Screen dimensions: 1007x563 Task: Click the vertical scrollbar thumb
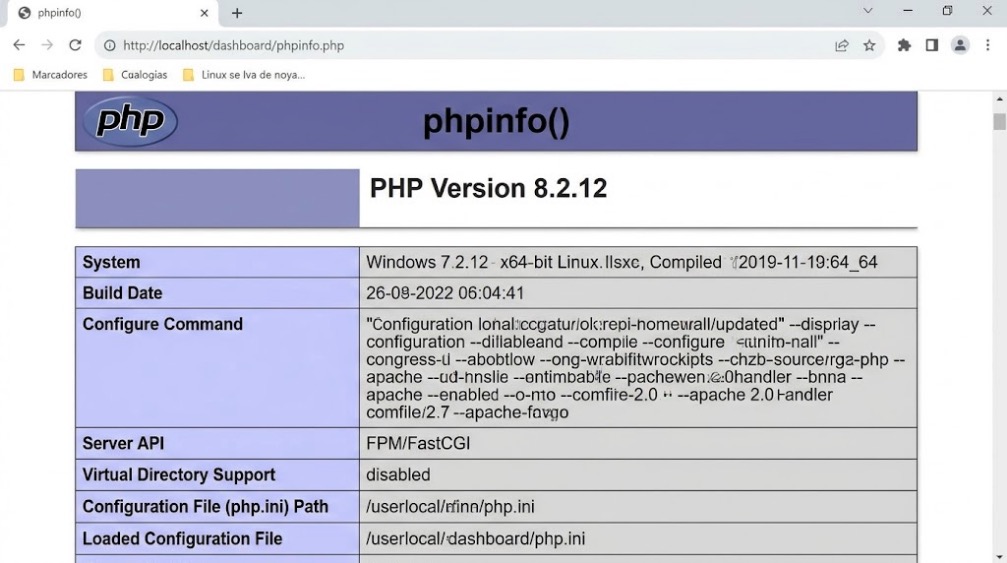[999, 121]
